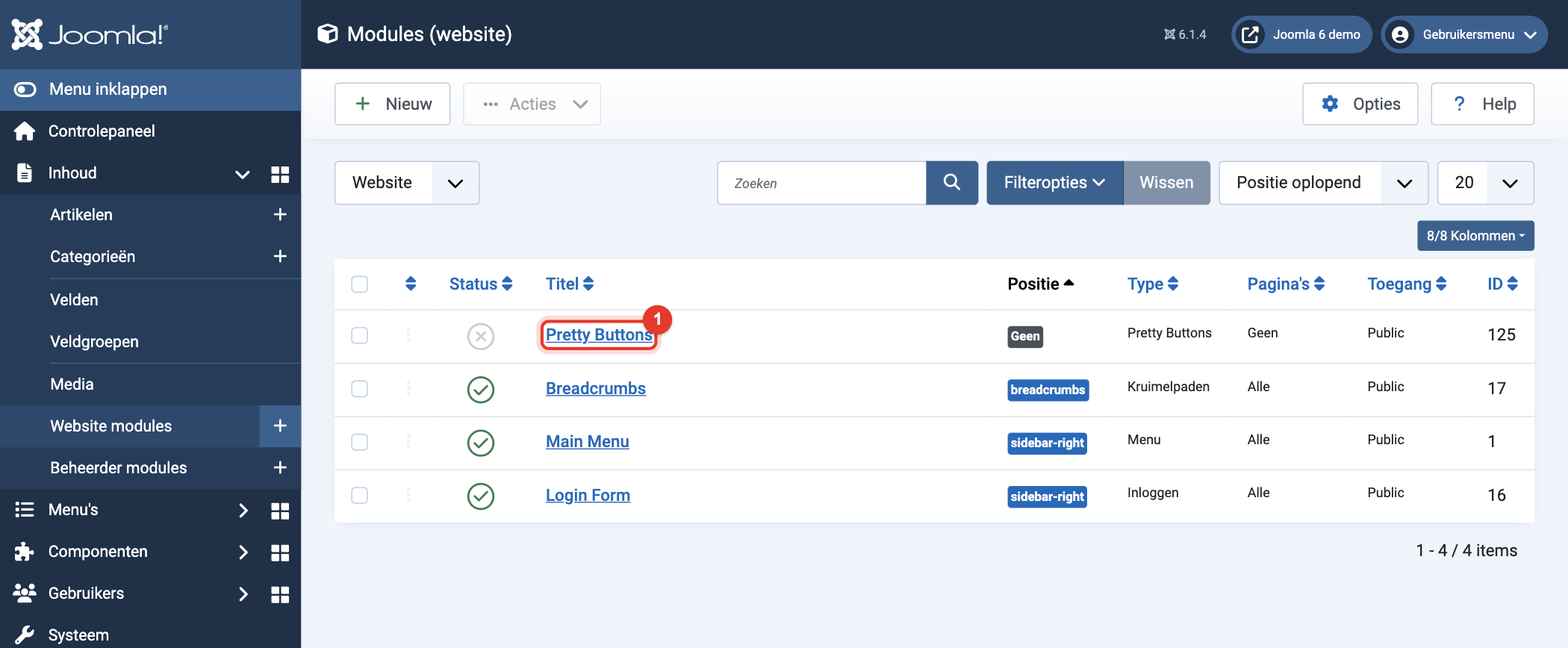Viewport: 1568px width, 648px height.
Task: Open Componenten dashboard grid icon
Action: click(280, 552)
